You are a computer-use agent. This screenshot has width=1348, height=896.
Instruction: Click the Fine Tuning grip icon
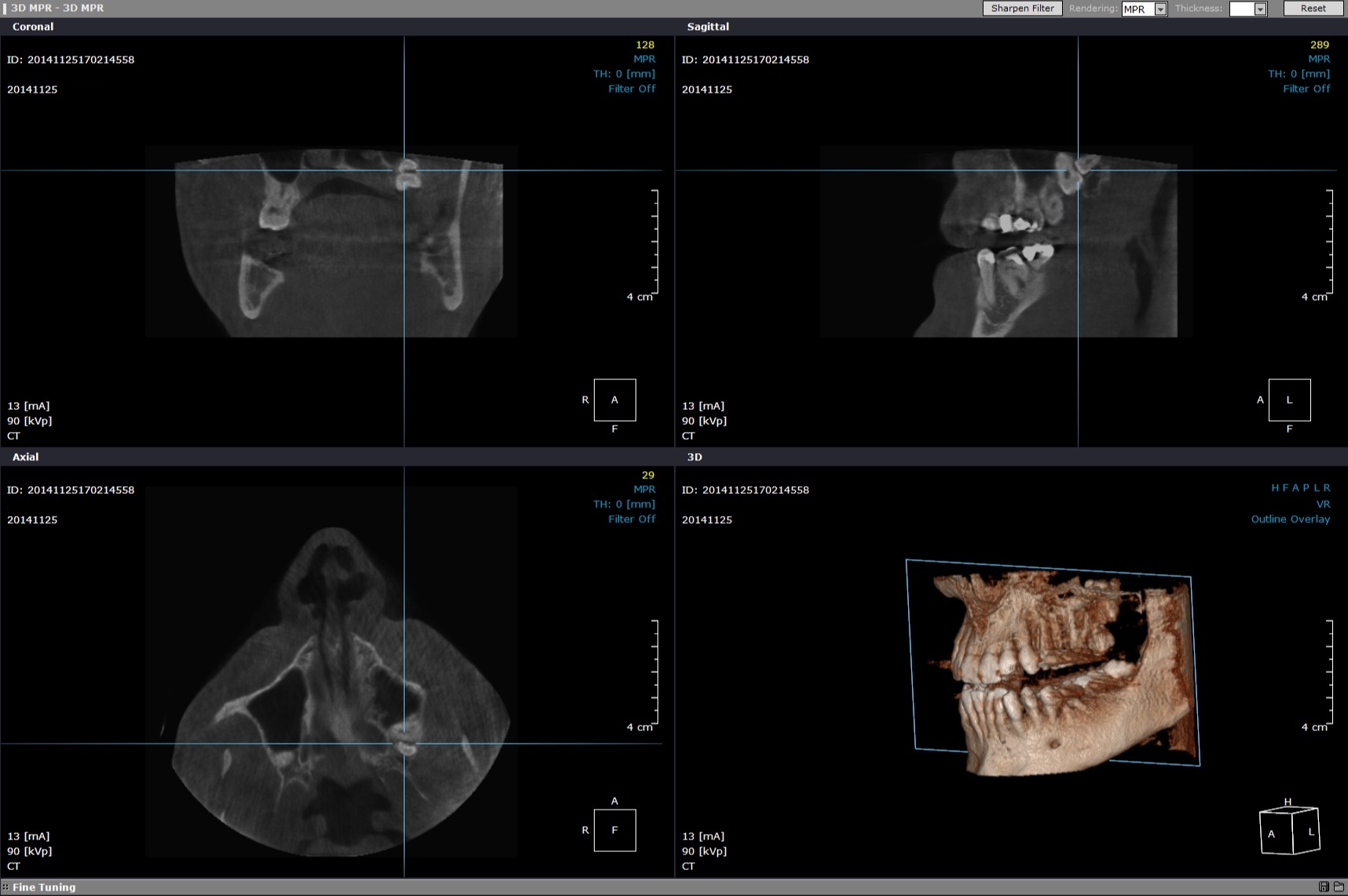[x=5, y=887]
